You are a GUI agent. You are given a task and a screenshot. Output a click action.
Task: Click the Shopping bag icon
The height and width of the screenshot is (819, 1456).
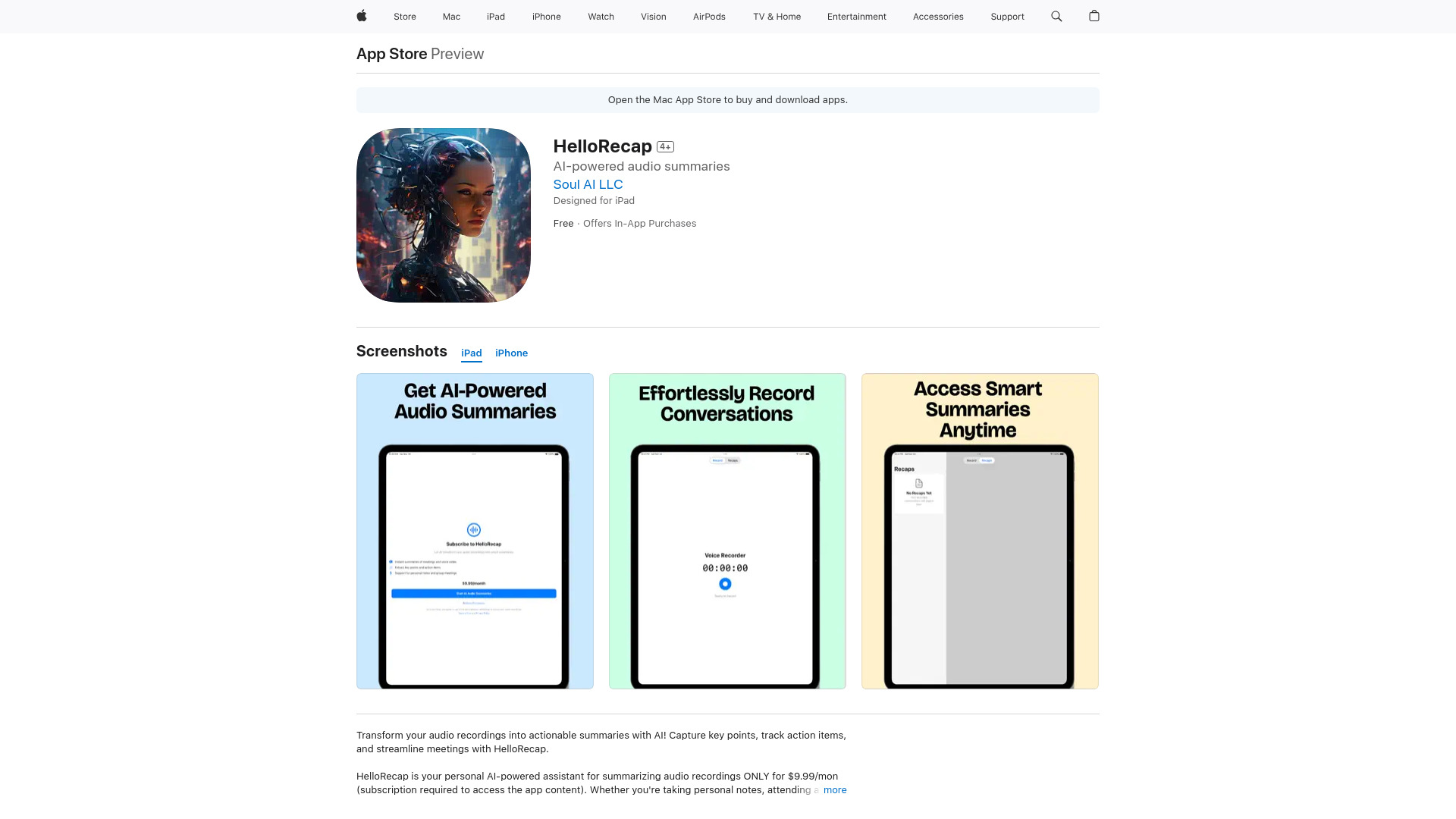coord(1094,16)
